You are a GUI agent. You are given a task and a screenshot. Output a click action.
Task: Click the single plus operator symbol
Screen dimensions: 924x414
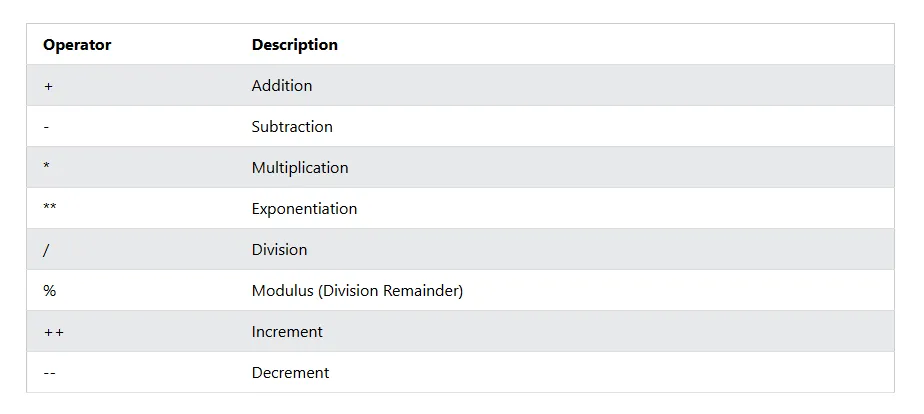coord(48,86)
